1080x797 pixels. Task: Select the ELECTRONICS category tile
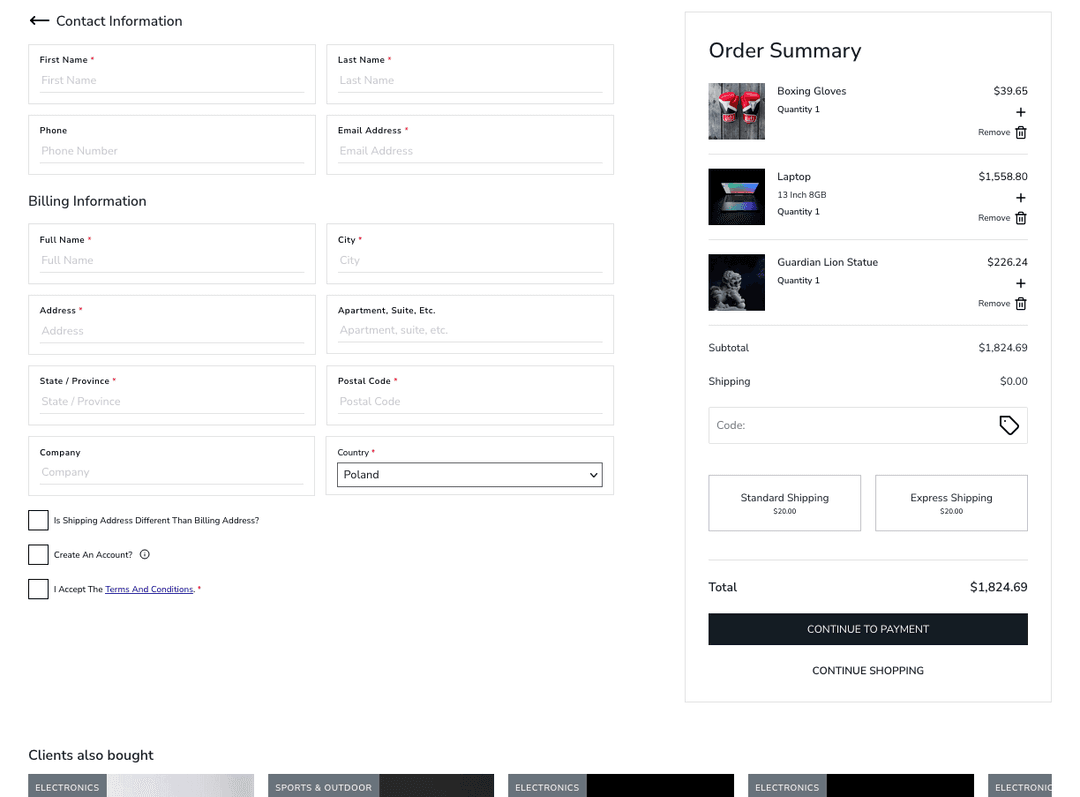66,787
